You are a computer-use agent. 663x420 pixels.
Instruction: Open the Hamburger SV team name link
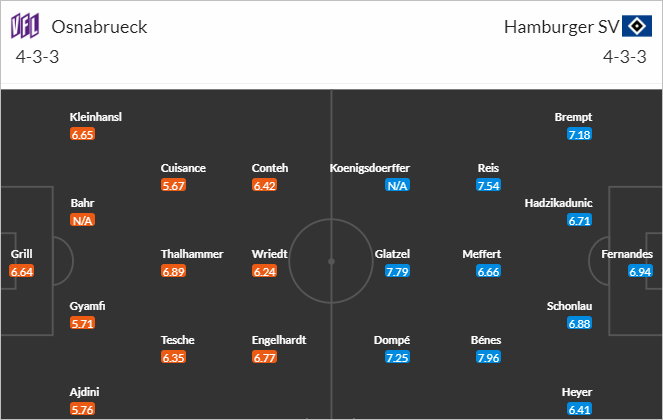click(x=562, y=27)
